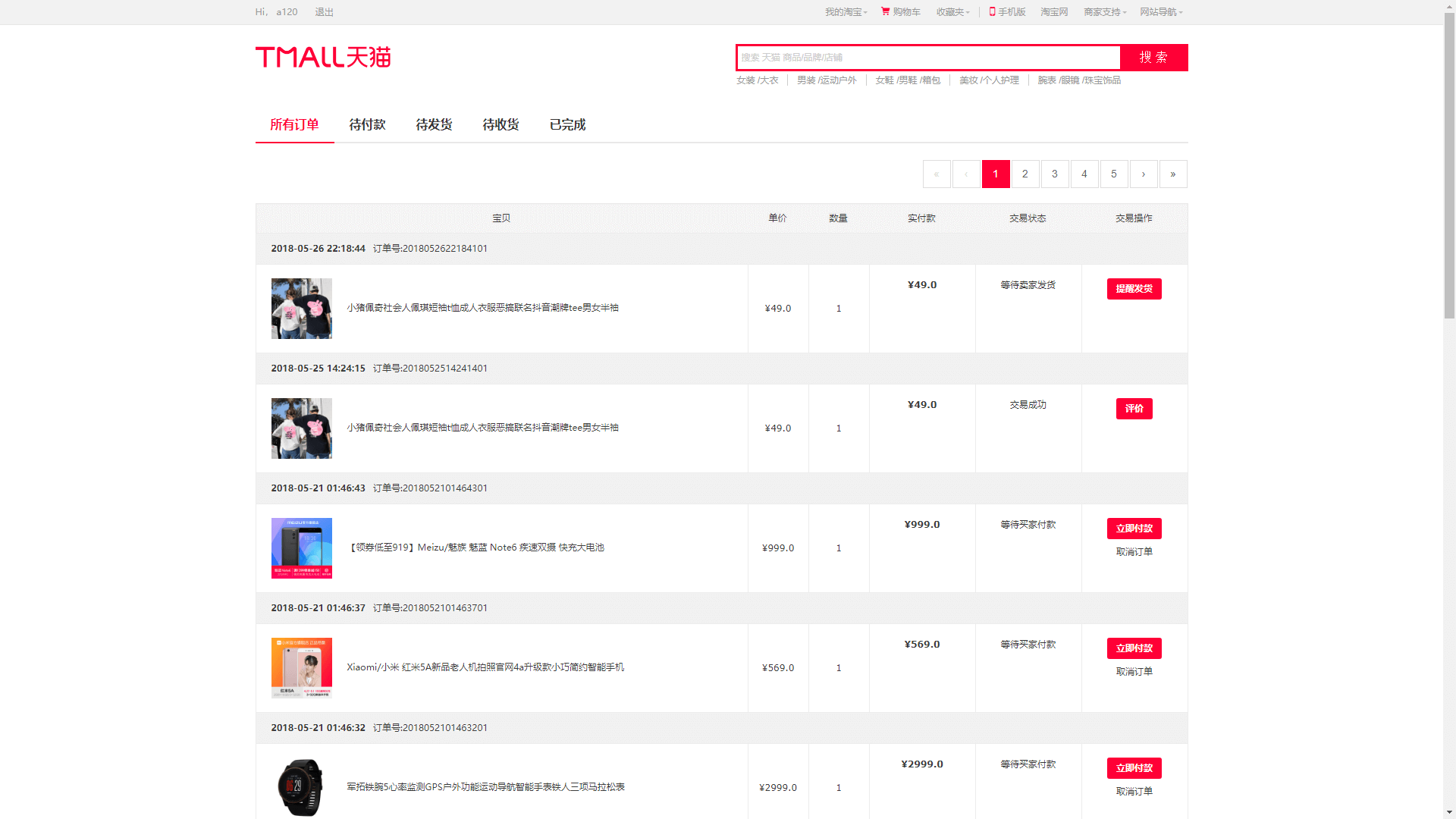Go to first page with « button

click(x=937, y=174)
